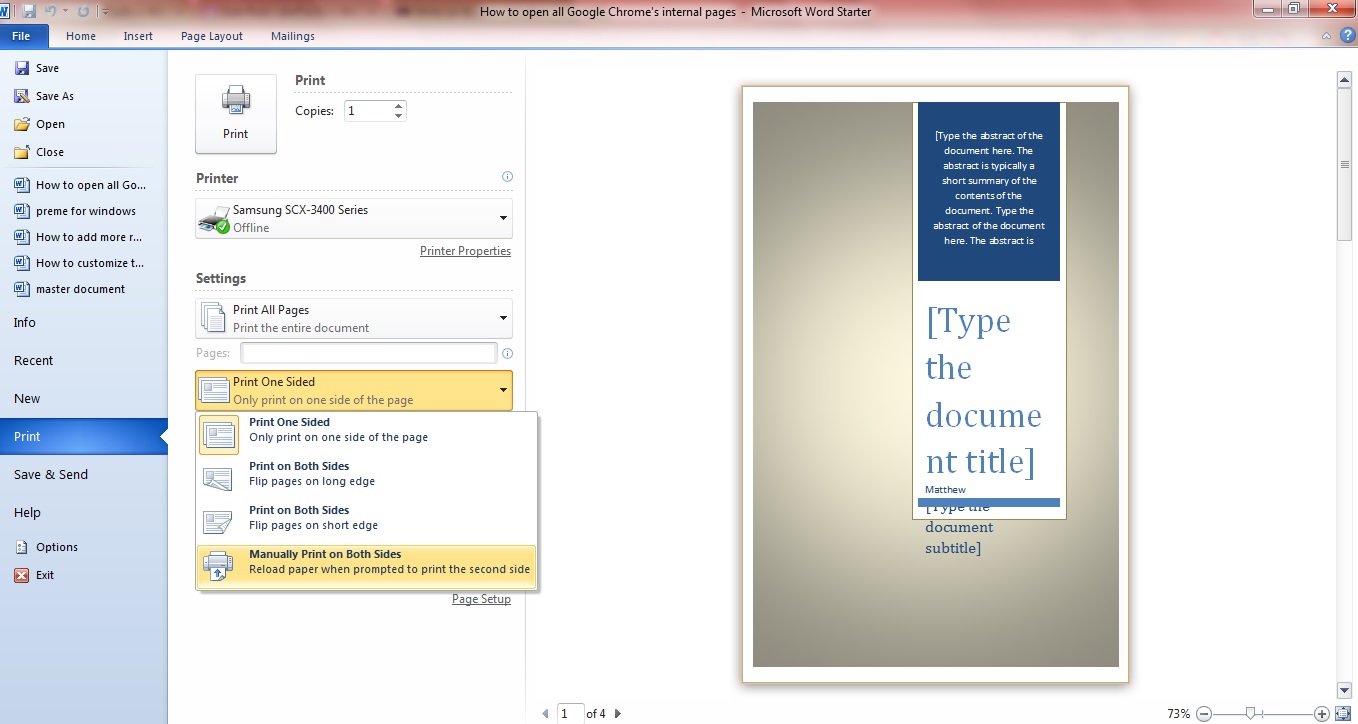Viewport: 1358px width, 724px height.
Task: Expand the Print All Pages dropdown
Action: coord(354,318)
